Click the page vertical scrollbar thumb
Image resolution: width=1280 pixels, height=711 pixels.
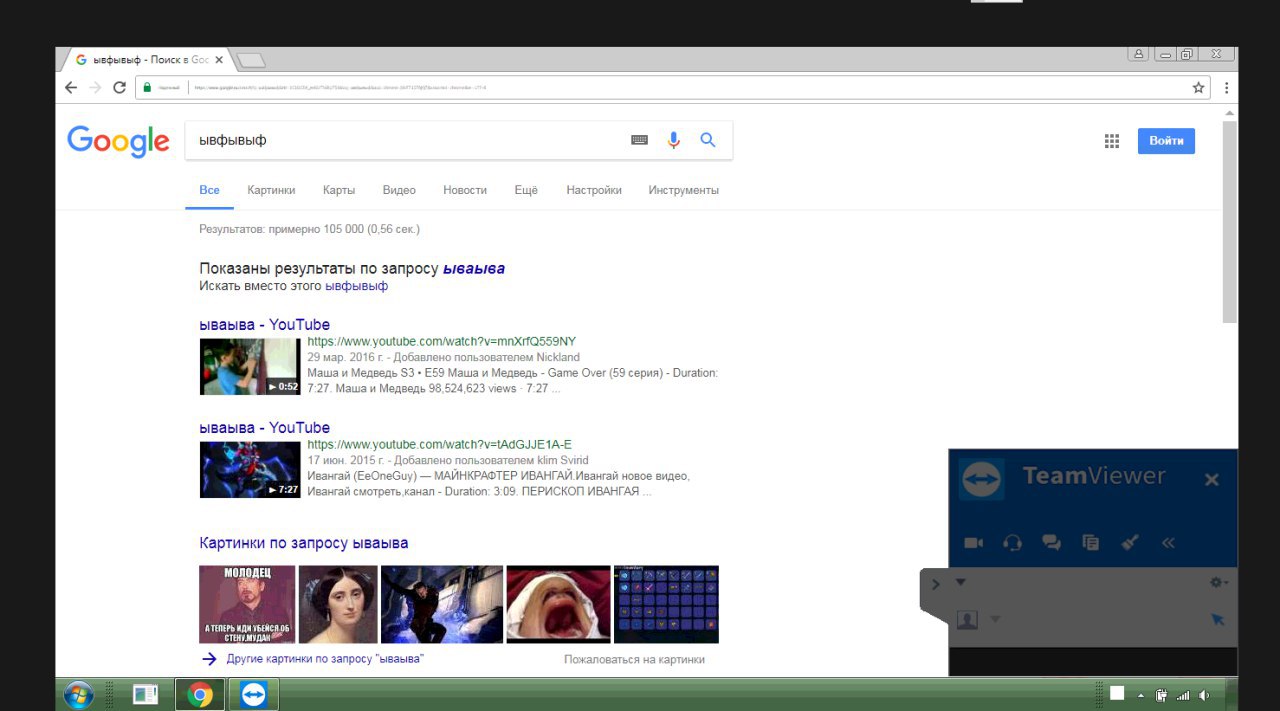(x=1230, y=222)
